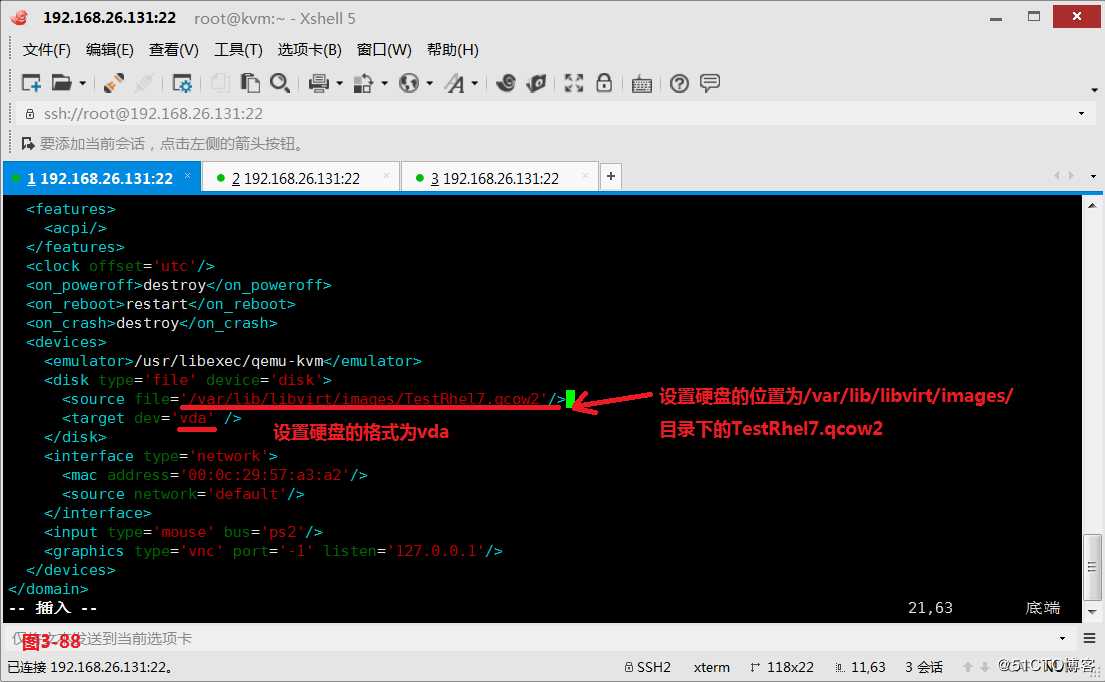Click the <emulator> line in terminal
This screenshot has width=1105, height=682.
tap(233, 361)
